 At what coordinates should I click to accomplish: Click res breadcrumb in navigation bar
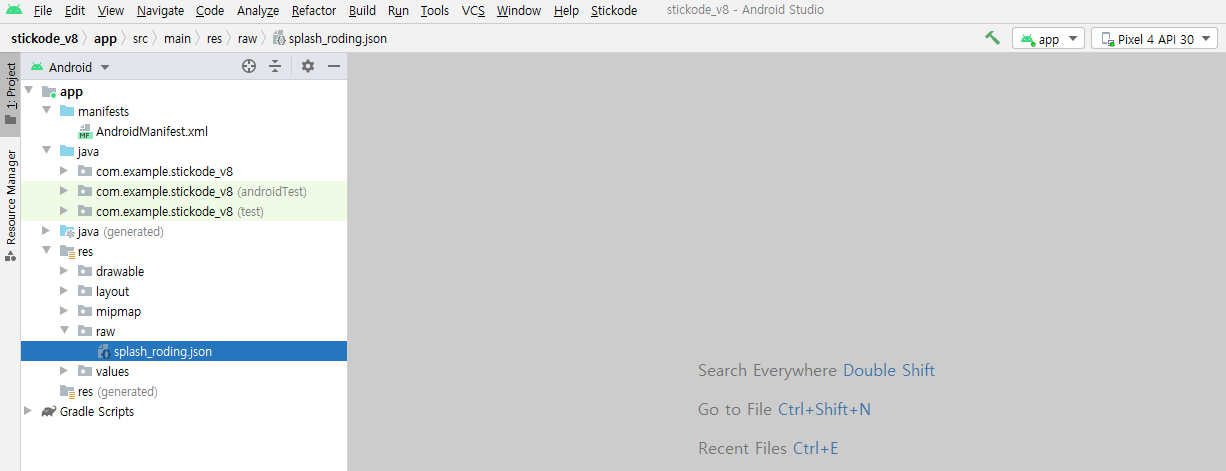pyautogui.click(x=215, y=39)
